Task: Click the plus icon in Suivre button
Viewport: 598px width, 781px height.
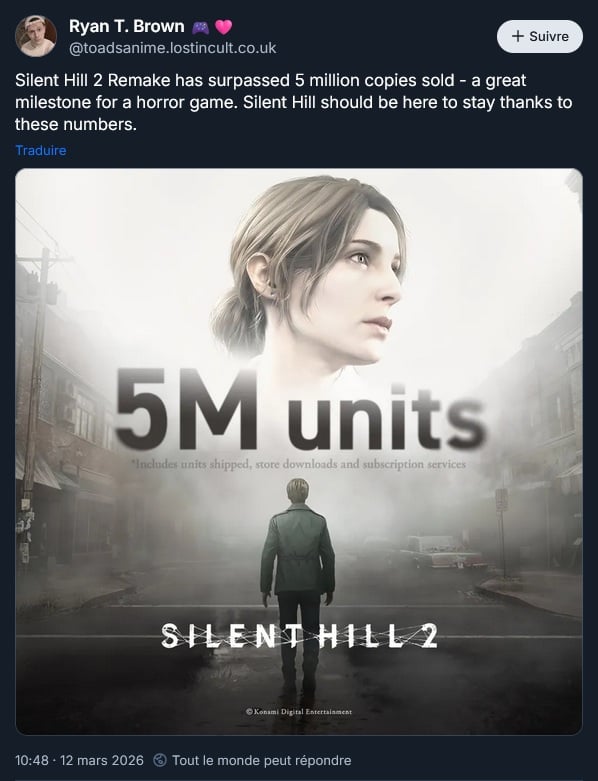Action: (518, 36)
